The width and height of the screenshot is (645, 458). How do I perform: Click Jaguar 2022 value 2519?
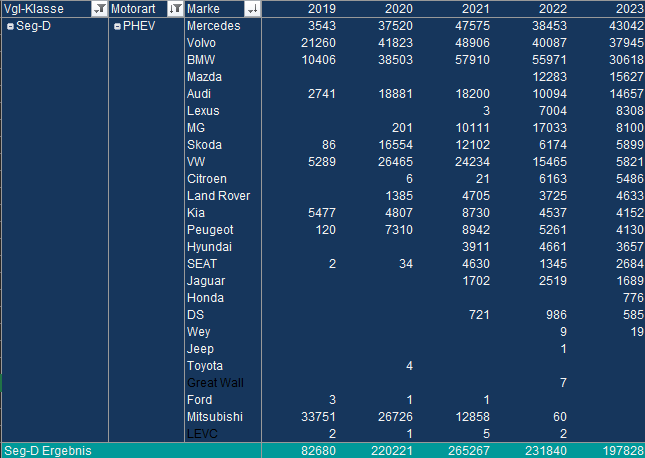(x=553, y=281)
